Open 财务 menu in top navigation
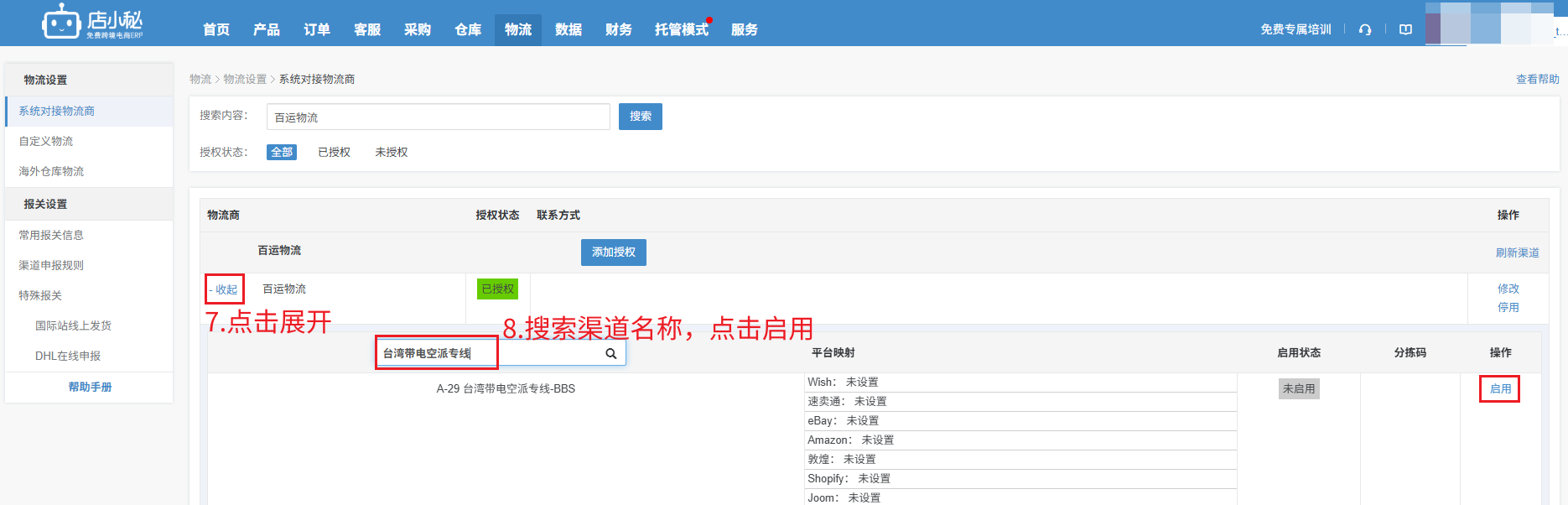Viewport: 1568px width, 505px height. coord(619,29)
